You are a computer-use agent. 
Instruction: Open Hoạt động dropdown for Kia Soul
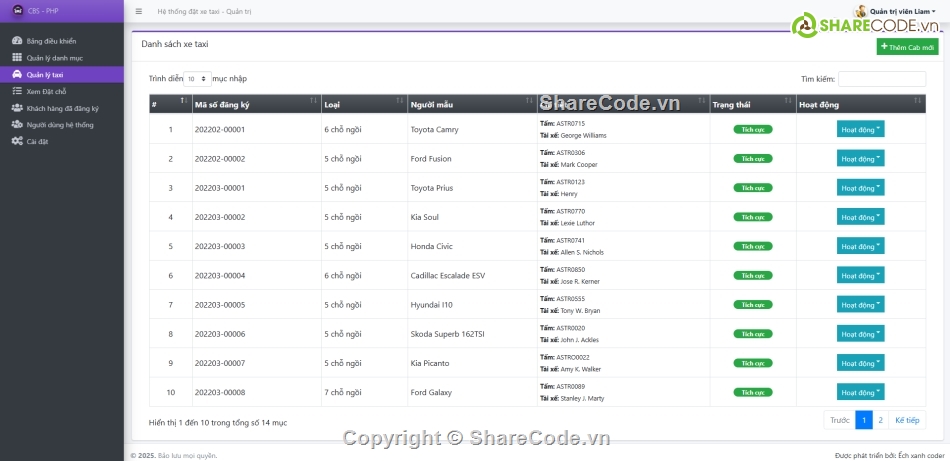click(860, 217)
